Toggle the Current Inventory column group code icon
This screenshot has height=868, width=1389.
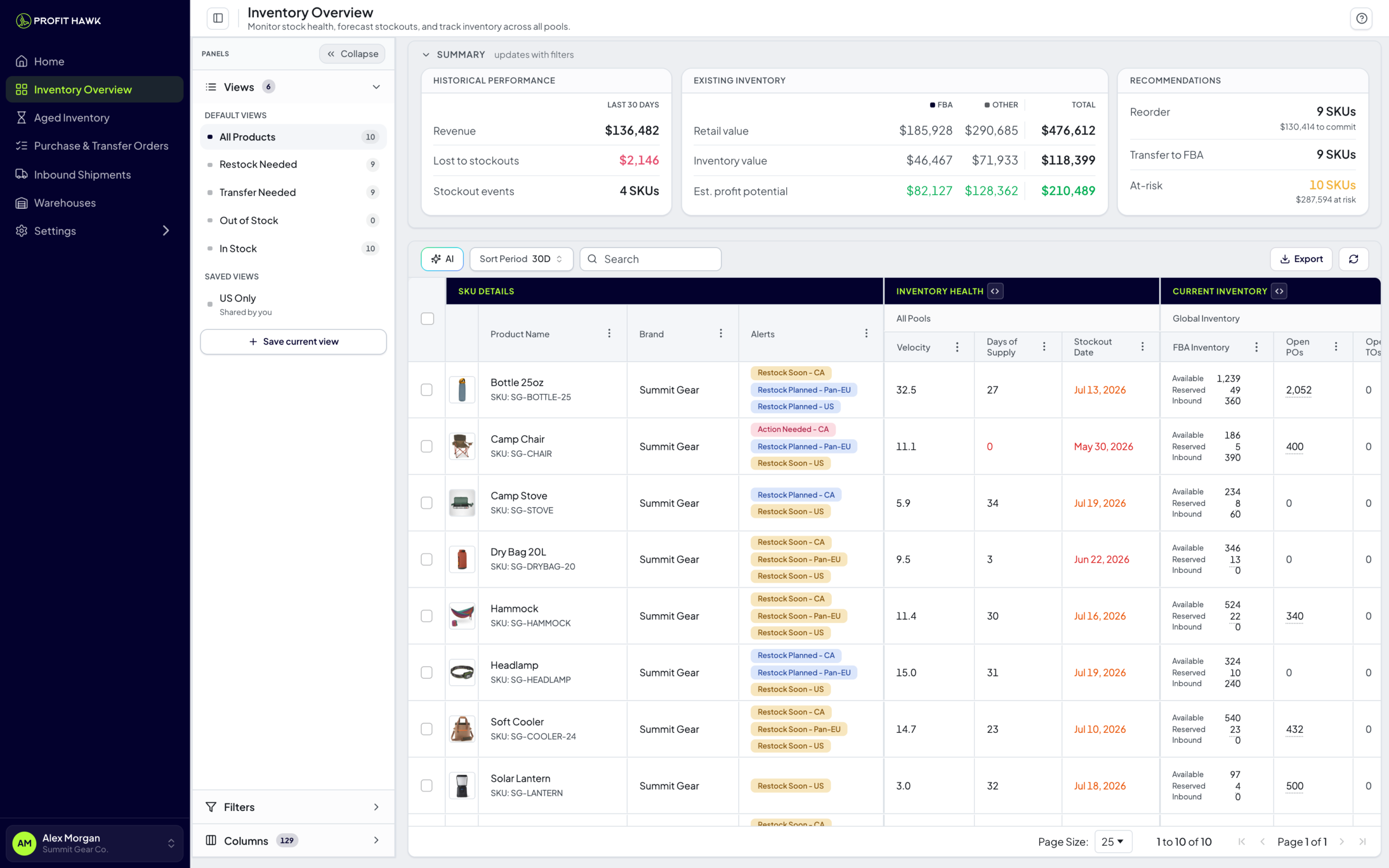click(x=1279, y=291)
